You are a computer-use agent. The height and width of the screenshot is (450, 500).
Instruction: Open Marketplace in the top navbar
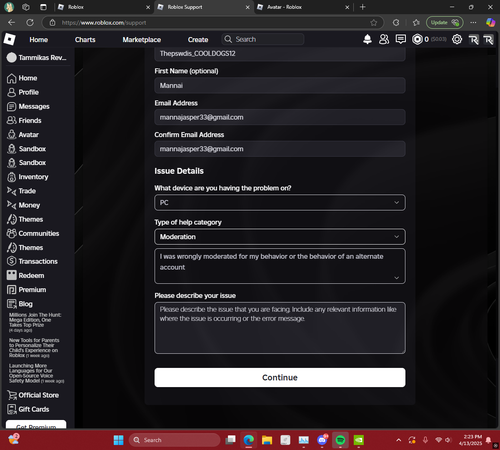(142, 40)
